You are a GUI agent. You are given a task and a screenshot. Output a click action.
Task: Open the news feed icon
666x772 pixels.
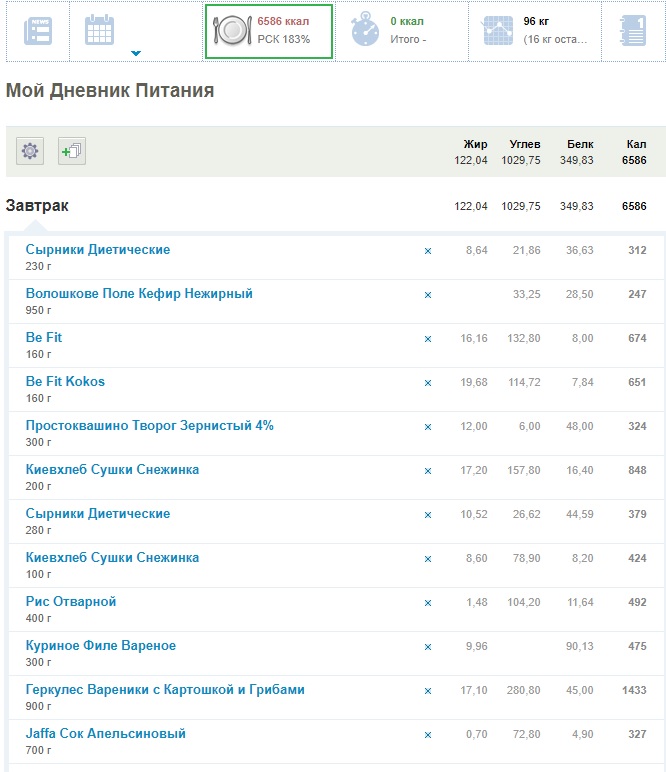[37, 31]
